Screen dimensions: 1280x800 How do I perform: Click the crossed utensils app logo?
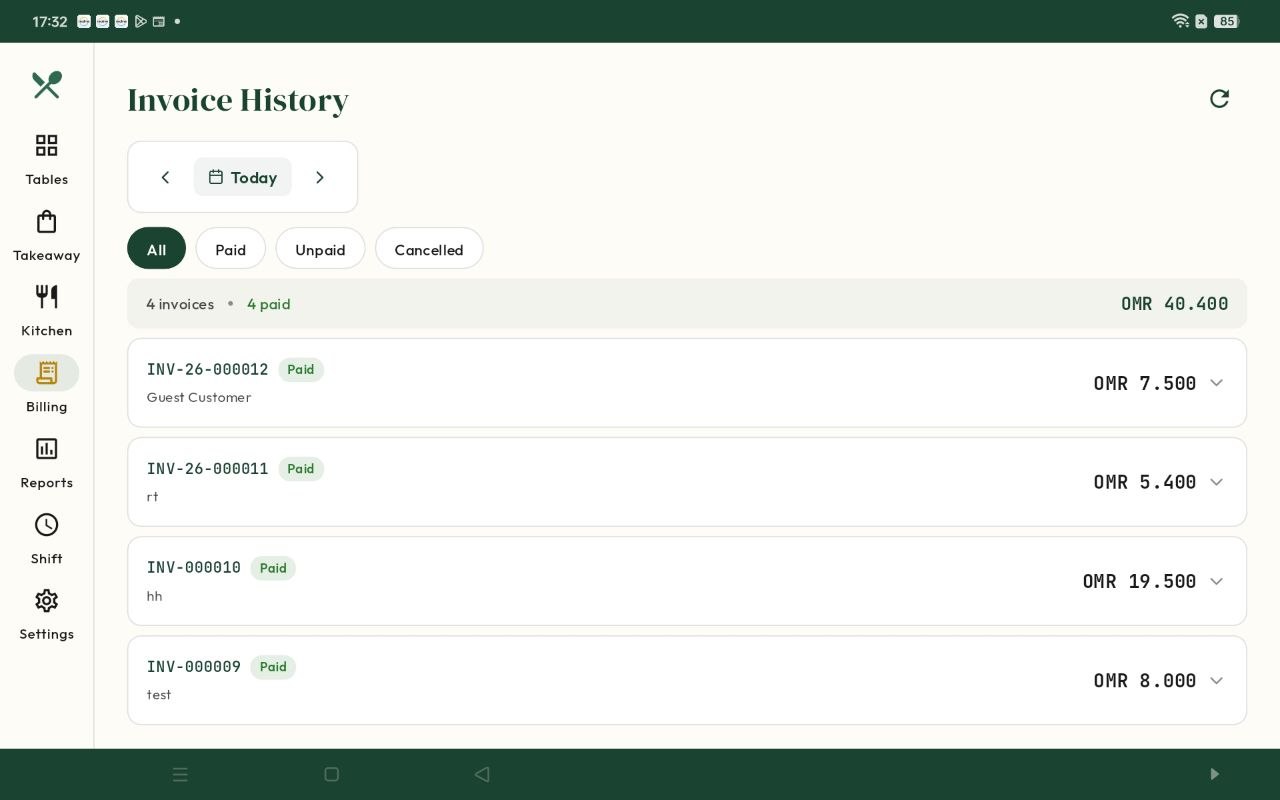tap(46, 86)
